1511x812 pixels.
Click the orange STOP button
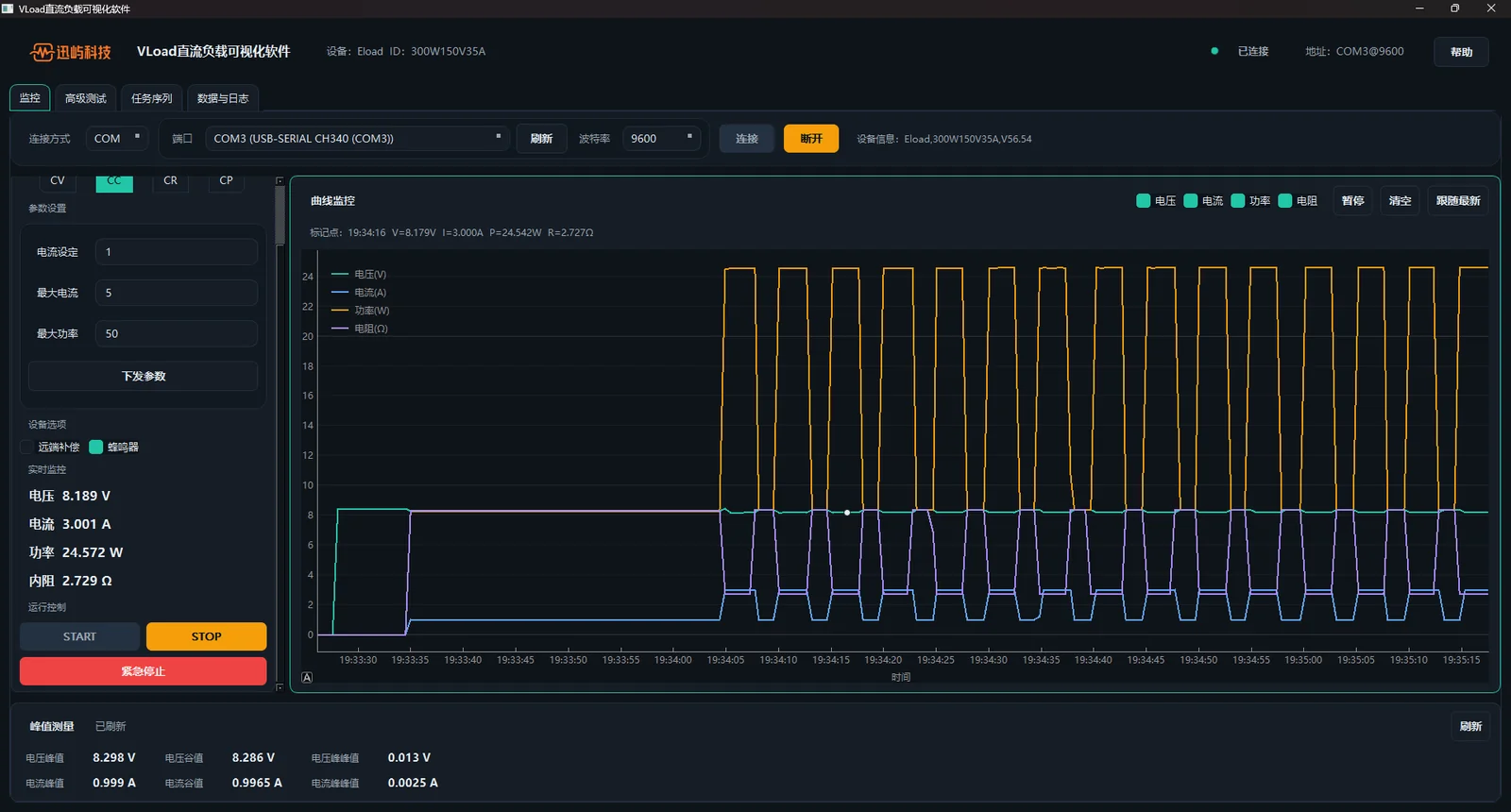click(x=206, y=636)
